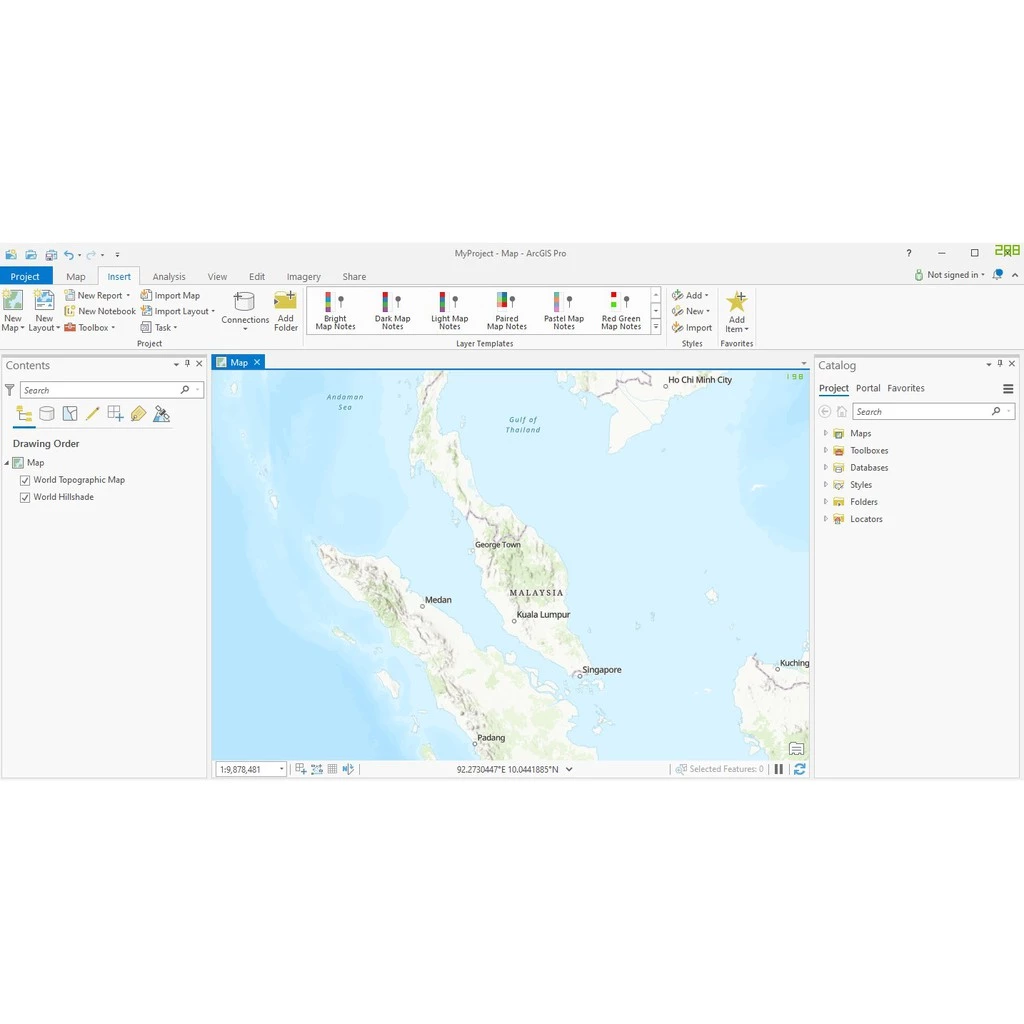The width and height of the screenshot is (1024, 1024).
Task: Toggle auto-hide pin on Catalog pane
Action: pos(1000,364)
